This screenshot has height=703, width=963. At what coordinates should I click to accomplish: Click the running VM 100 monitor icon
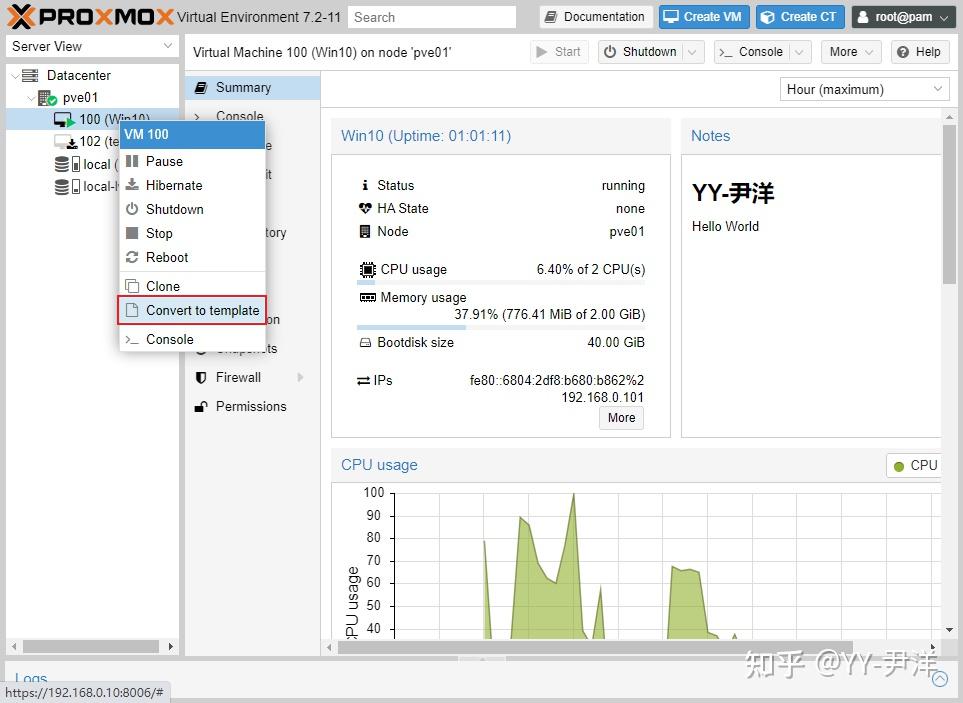click(x=64, y=120)
